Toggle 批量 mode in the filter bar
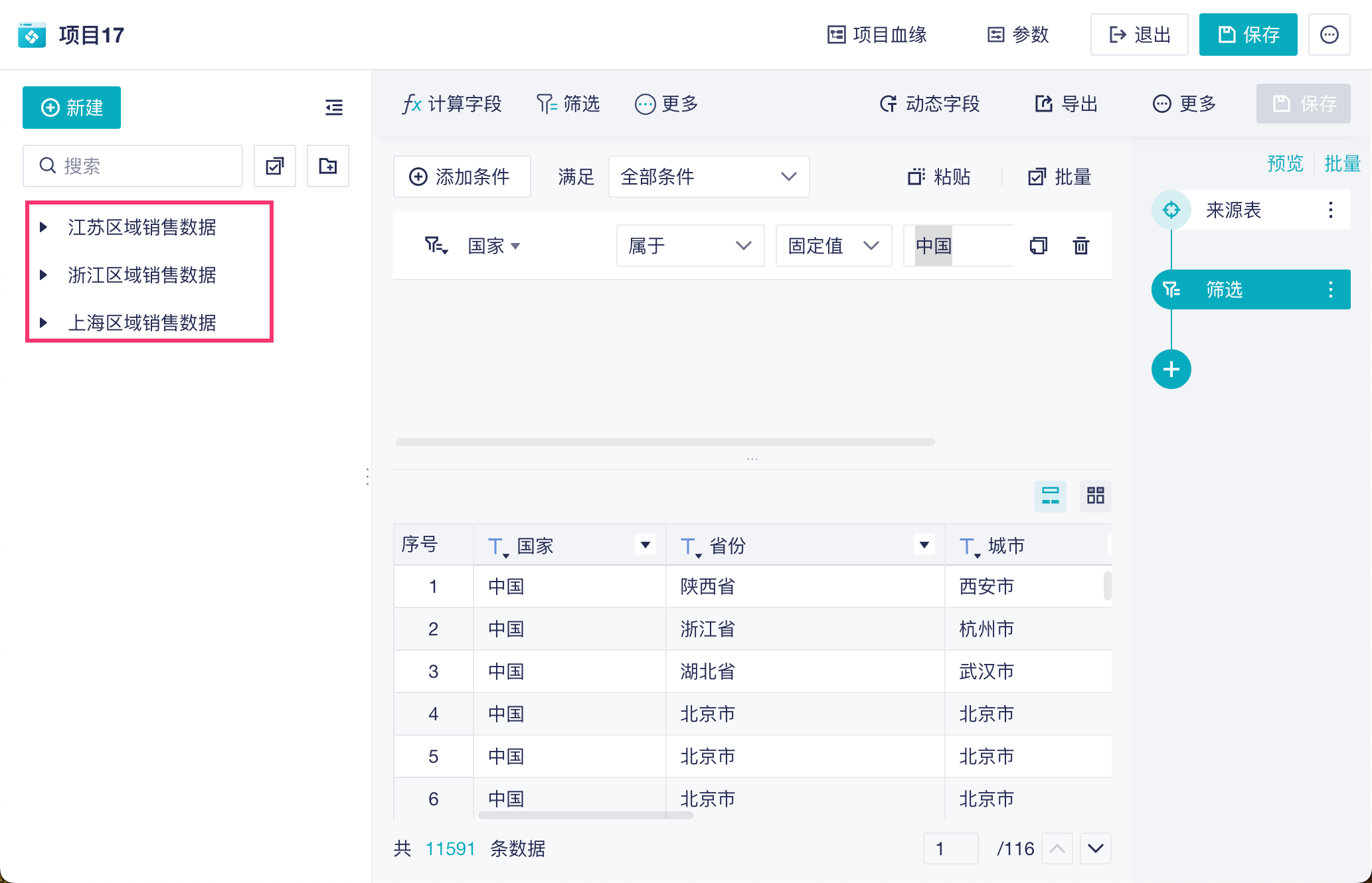The image size is (1372, 883). (1060, 177)
